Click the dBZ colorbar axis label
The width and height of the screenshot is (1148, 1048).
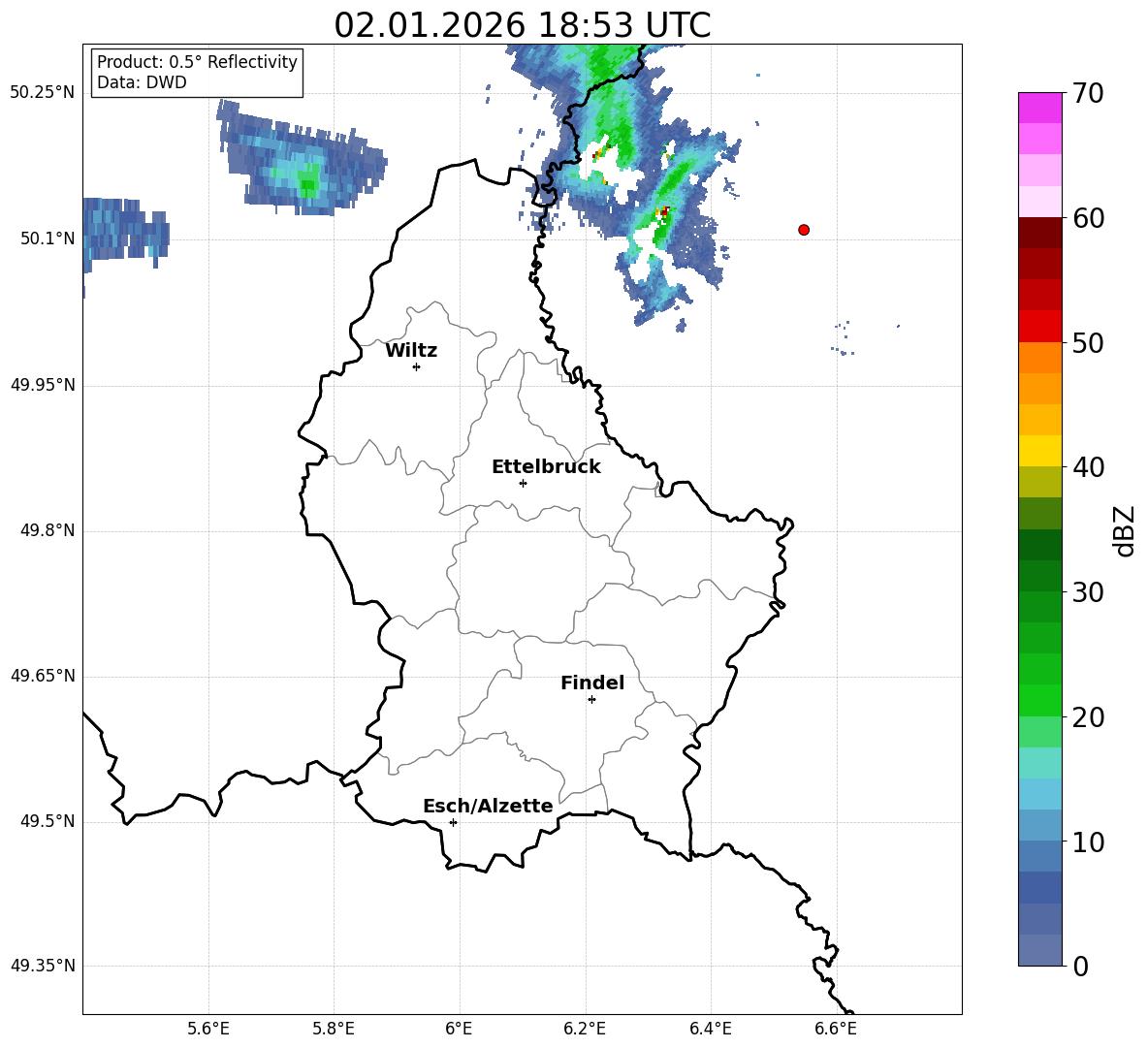point(1124,530)
